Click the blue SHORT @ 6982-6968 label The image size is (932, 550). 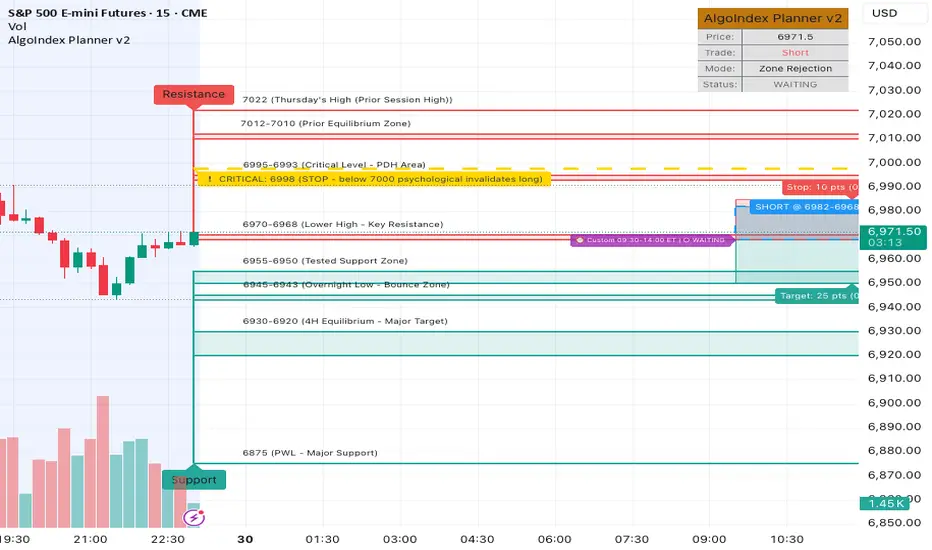click(804, 207)
